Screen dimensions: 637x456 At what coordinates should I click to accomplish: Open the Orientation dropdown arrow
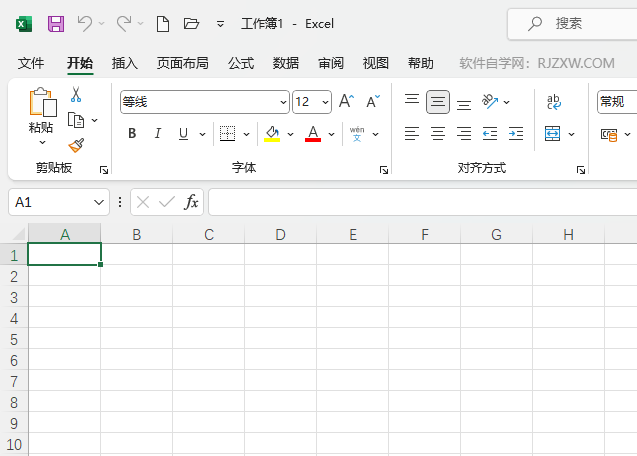[507, 102]
